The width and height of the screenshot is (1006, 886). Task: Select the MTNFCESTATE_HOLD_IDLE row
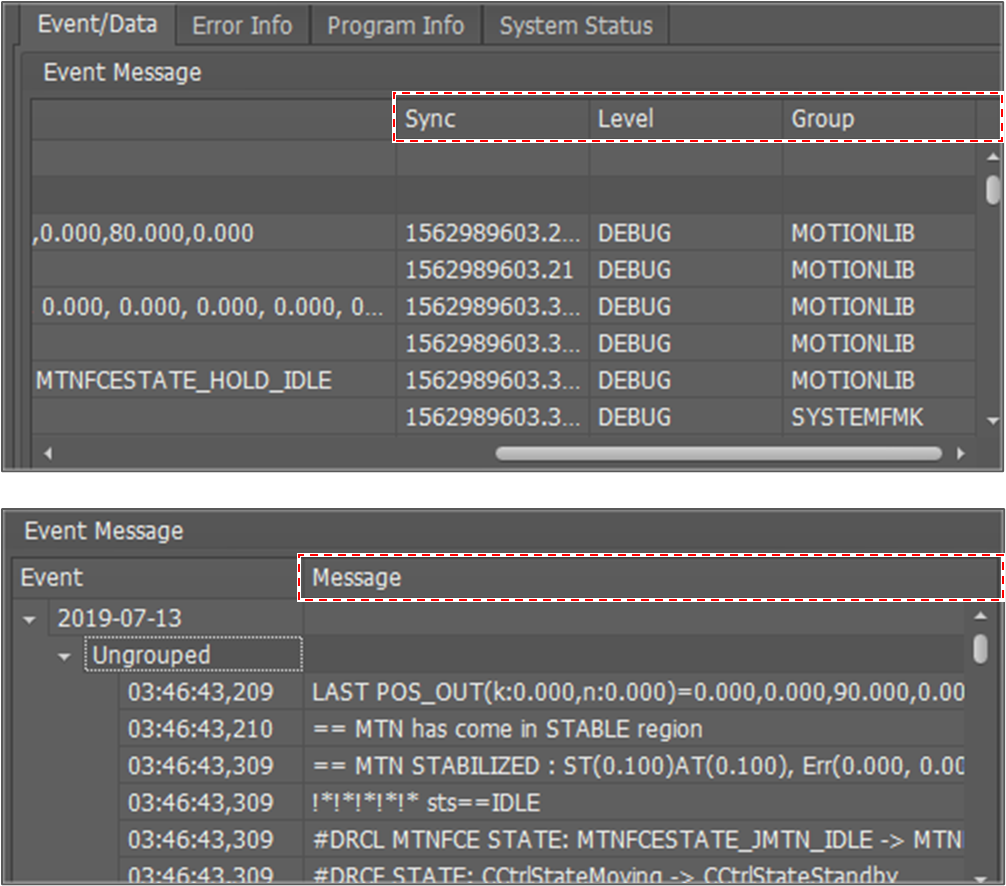184,381
